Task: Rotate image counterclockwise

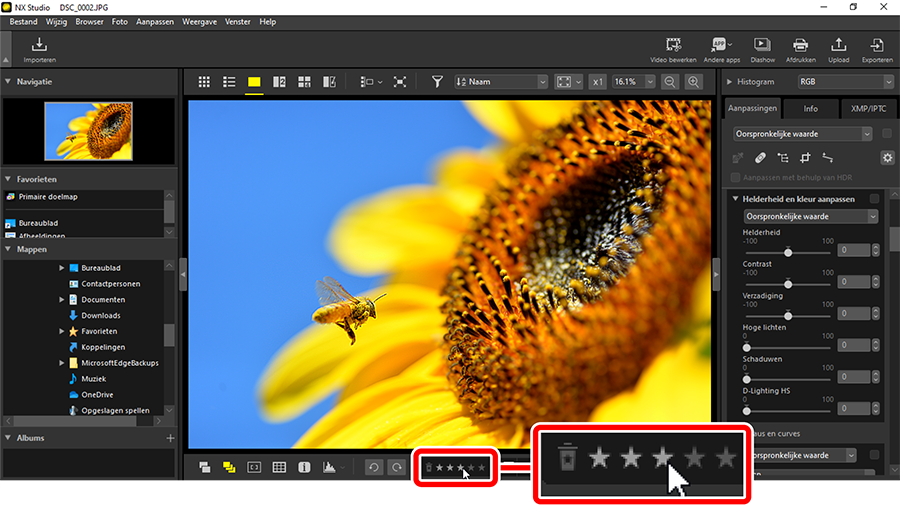Action: coord(374,467)
